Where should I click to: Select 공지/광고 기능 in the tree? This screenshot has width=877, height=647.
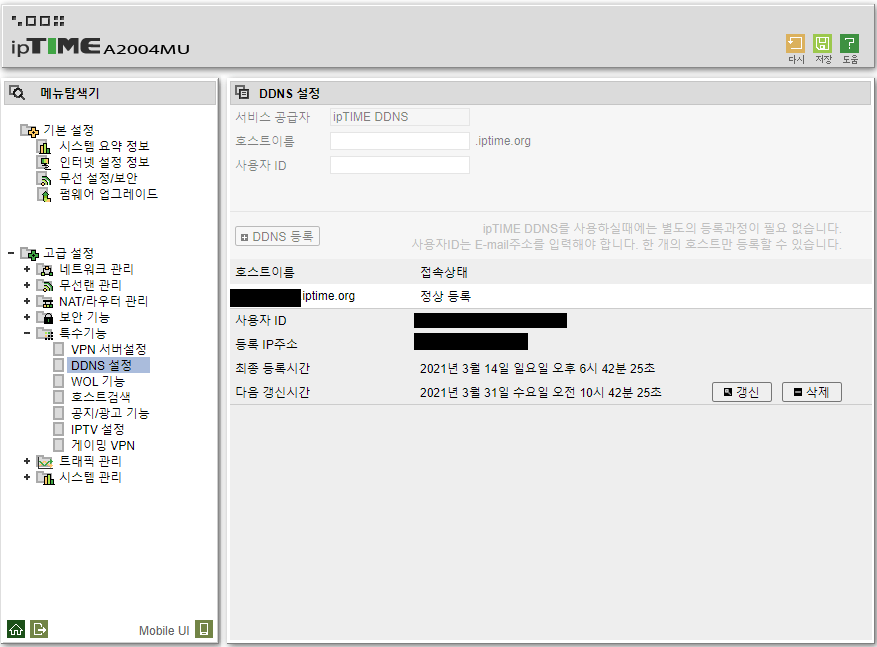coord(110,413)
